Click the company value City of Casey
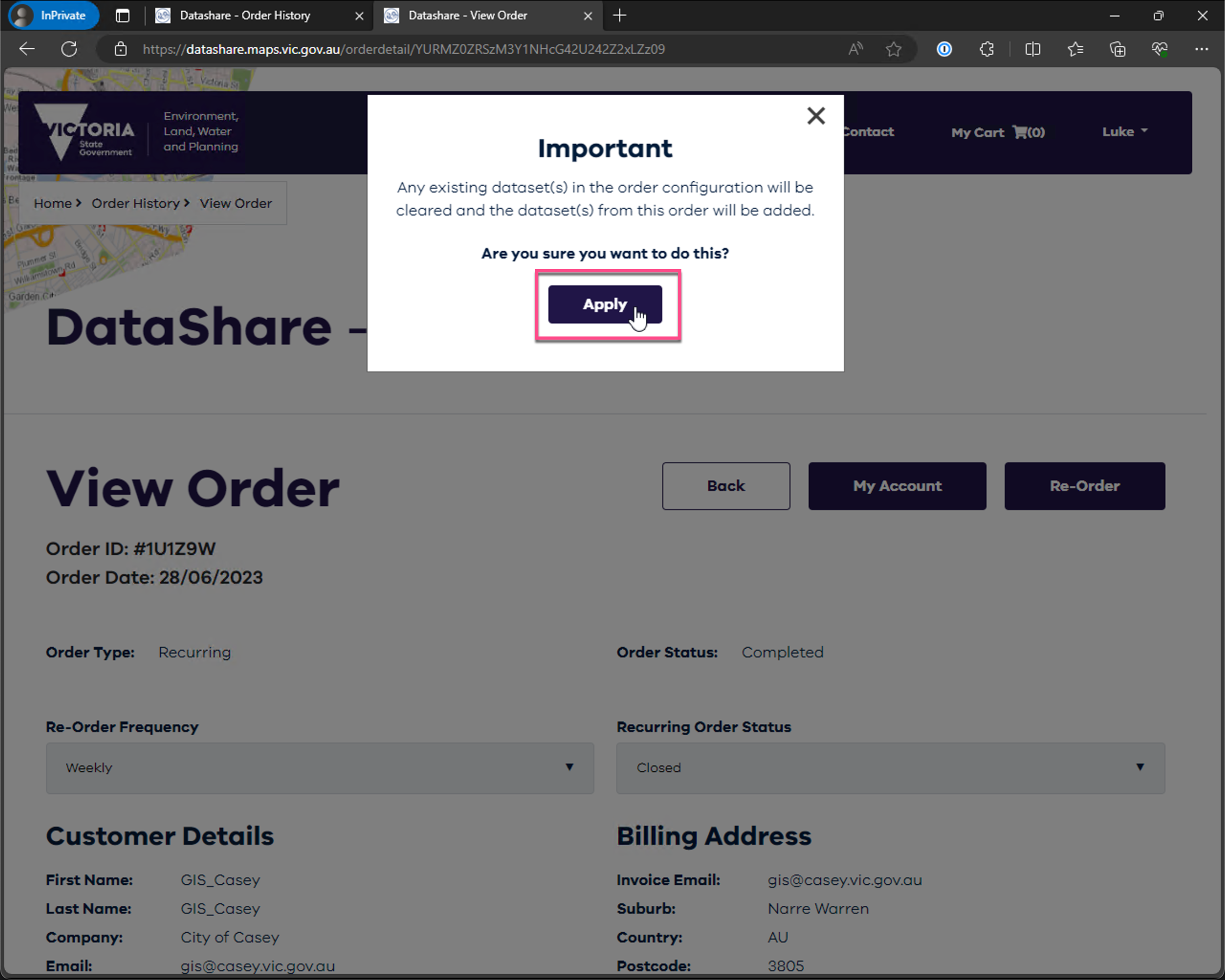Screen dimensions: 1225x980 click(x=230, y=937)
